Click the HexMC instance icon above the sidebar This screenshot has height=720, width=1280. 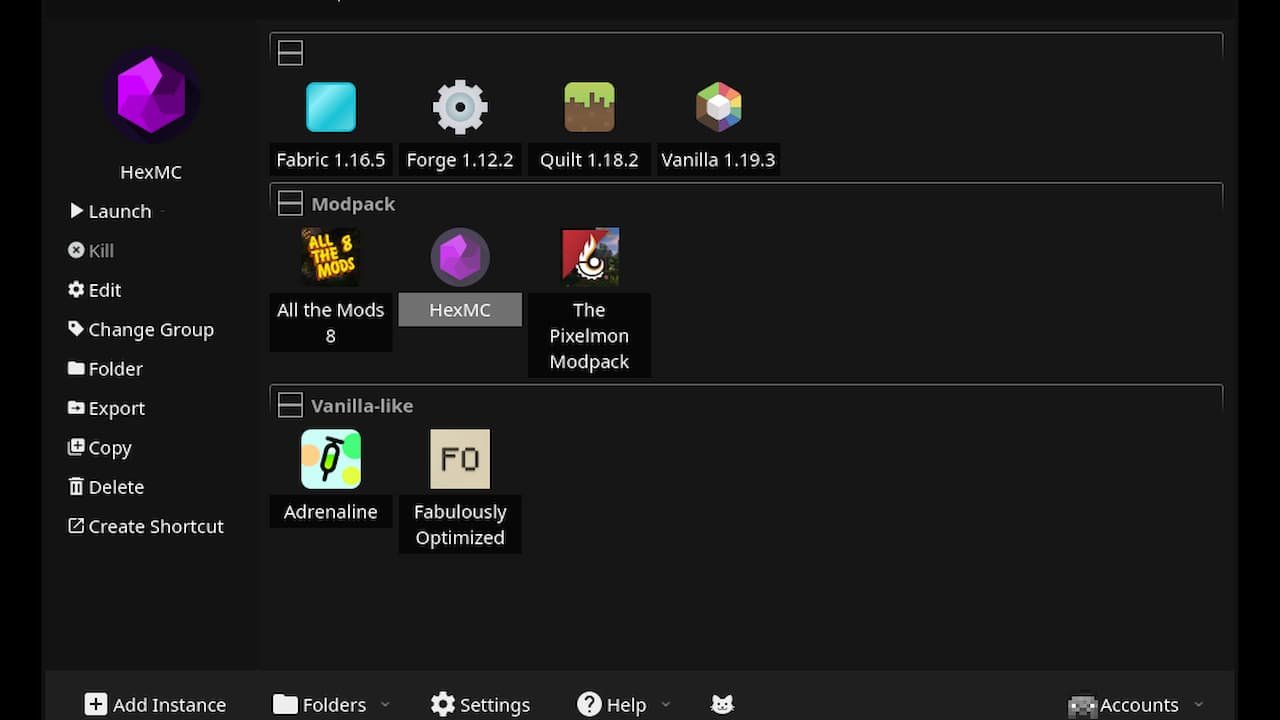pos(151,95)
